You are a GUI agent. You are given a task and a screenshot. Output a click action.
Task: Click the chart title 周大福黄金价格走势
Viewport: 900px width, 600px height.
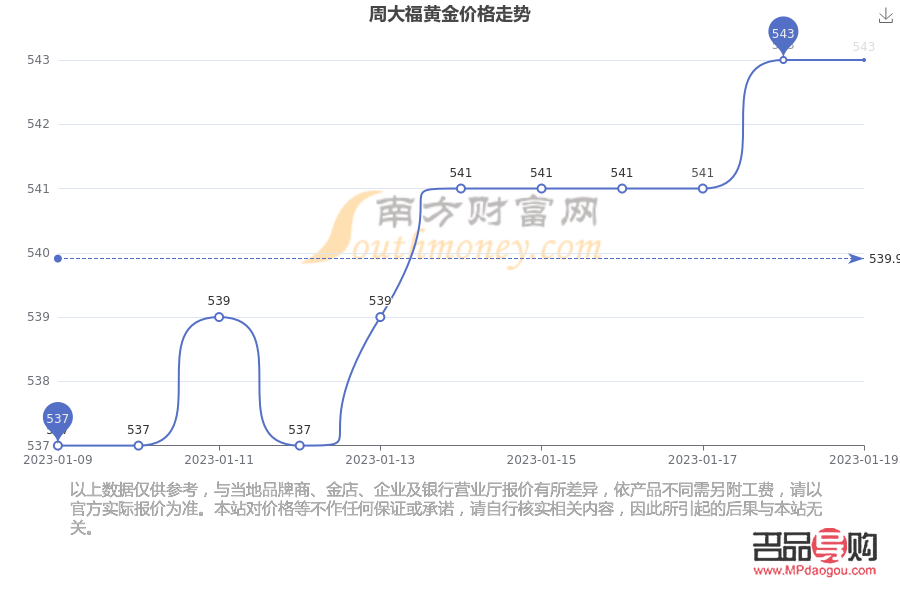pyautogui.click(x=449, y=14)
